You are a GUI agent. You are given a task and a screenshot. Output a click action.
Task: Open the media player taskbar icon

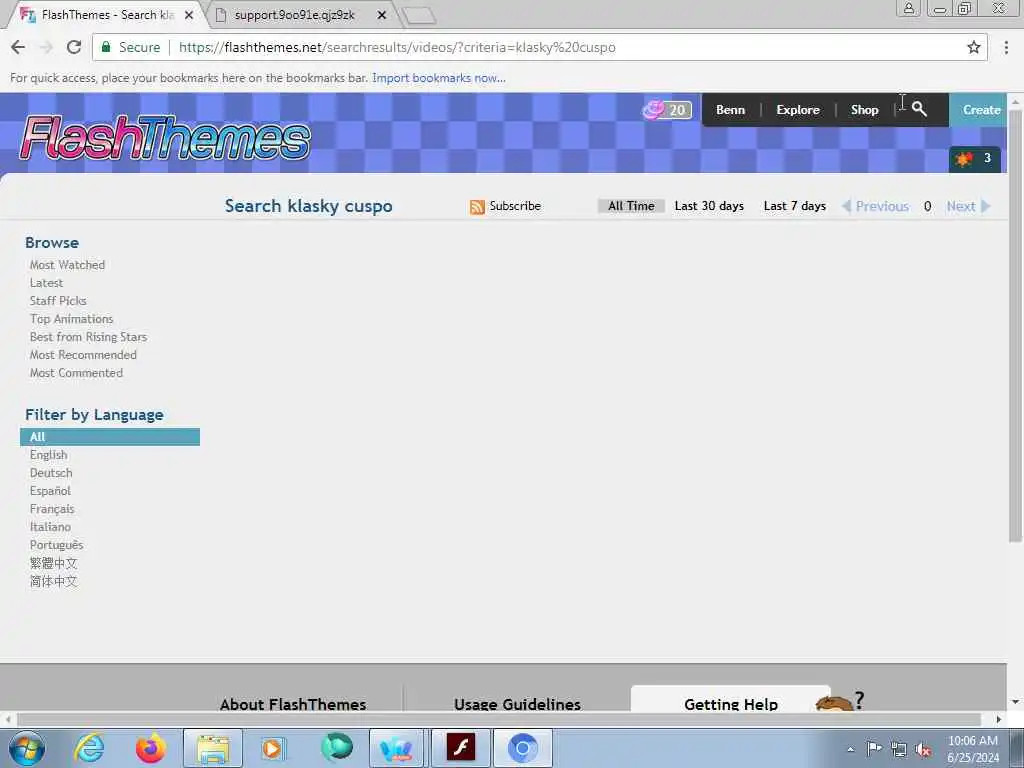(274, 748)
